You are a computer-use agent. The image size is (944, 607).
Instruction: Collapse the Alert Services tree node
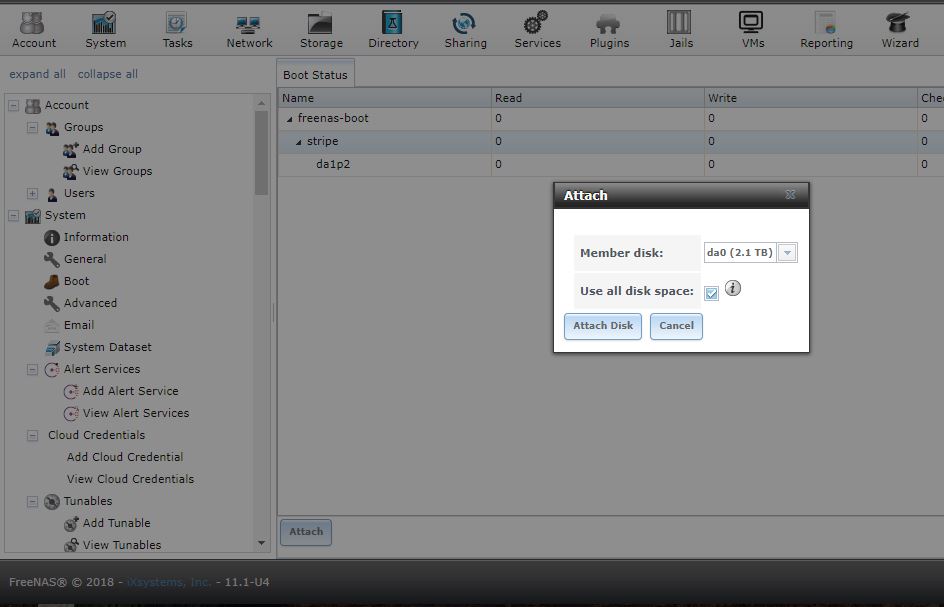(32, 369)
